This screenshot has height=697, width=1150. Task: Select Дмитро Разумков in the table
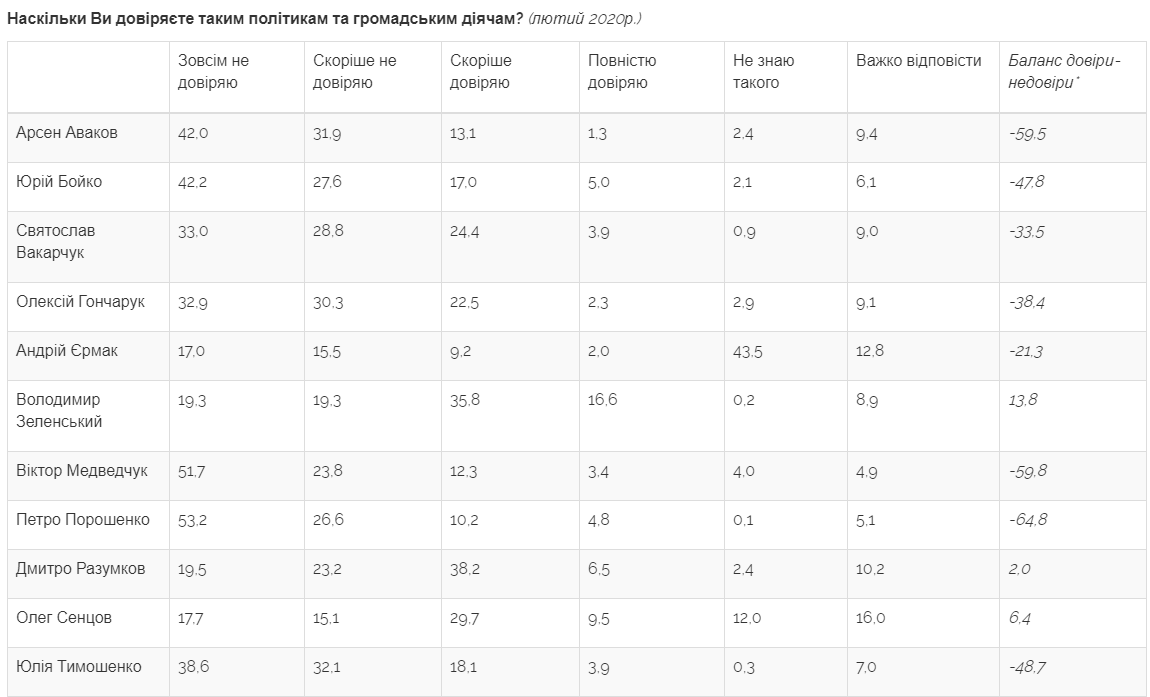[x=81, y=568]
